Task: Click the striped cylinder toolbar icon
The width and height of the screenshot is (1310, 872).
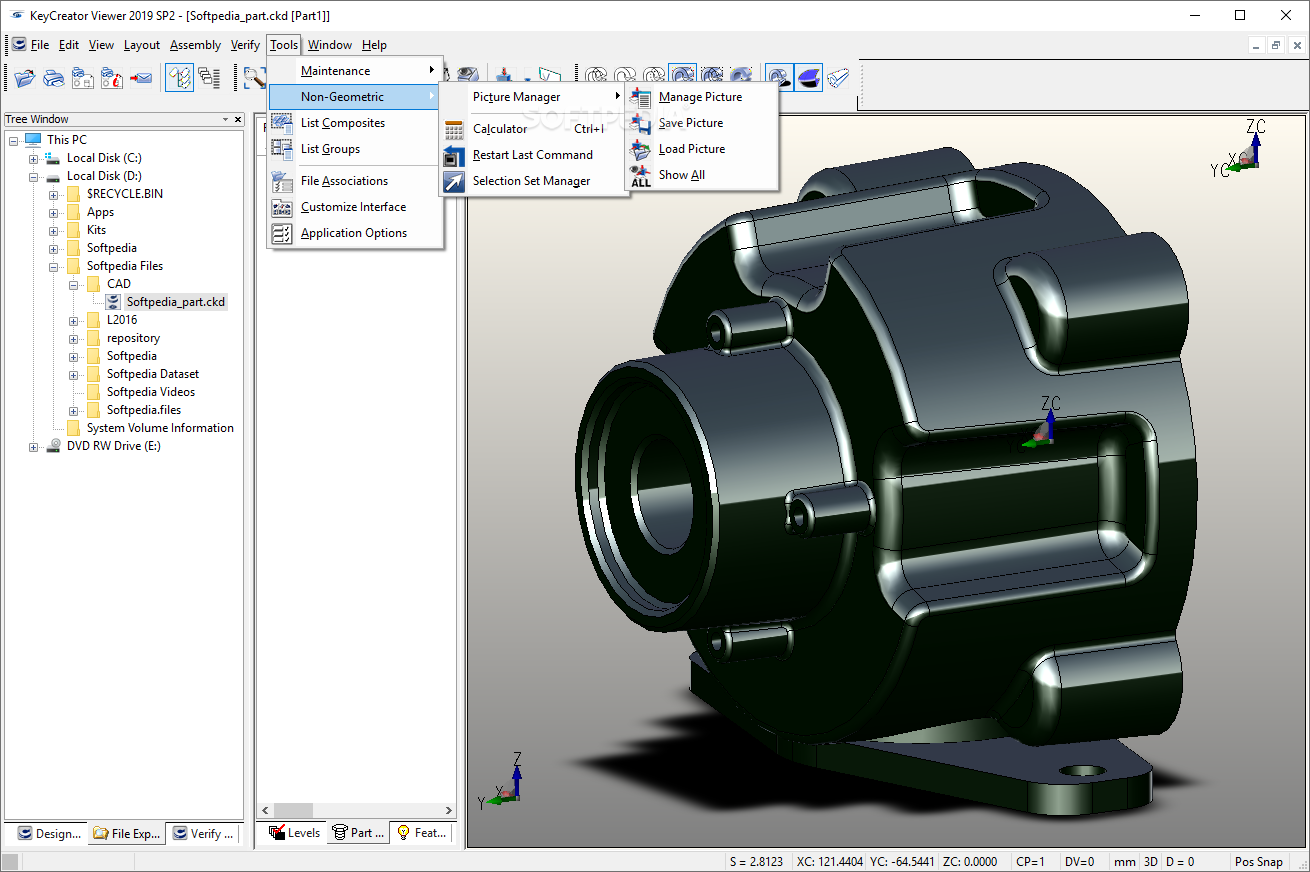Action: (838, 77)
